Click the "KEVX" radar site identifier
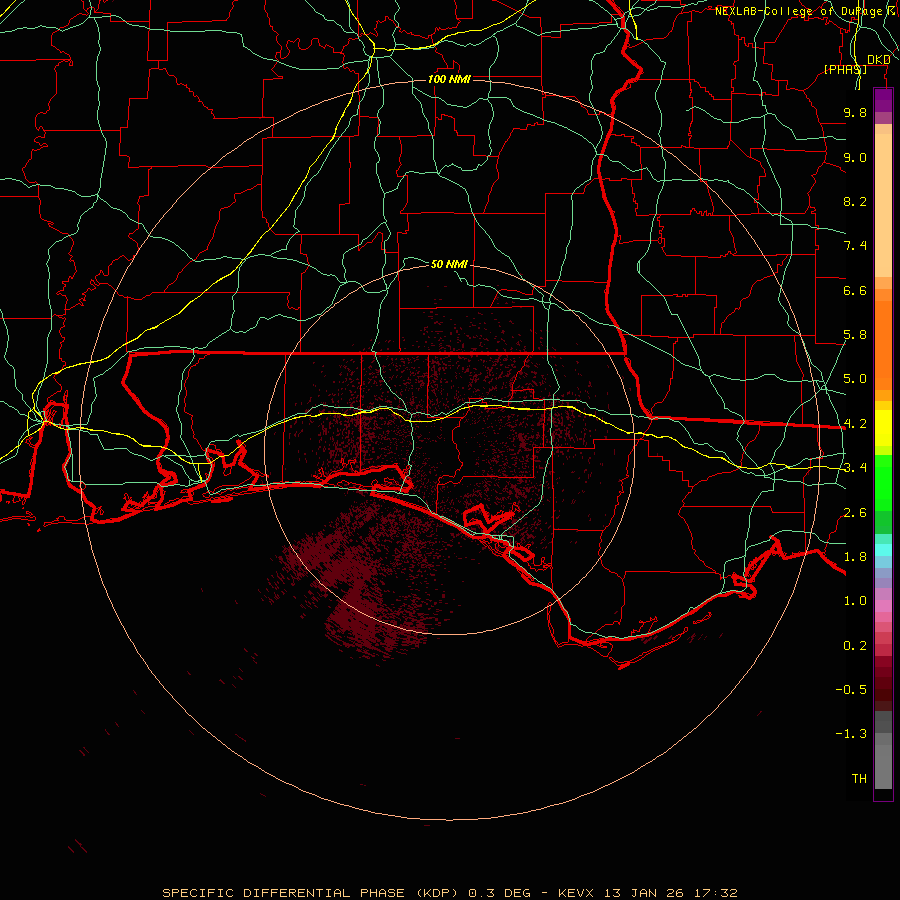This screenshot has width=900, height=900. pos(577,893)
